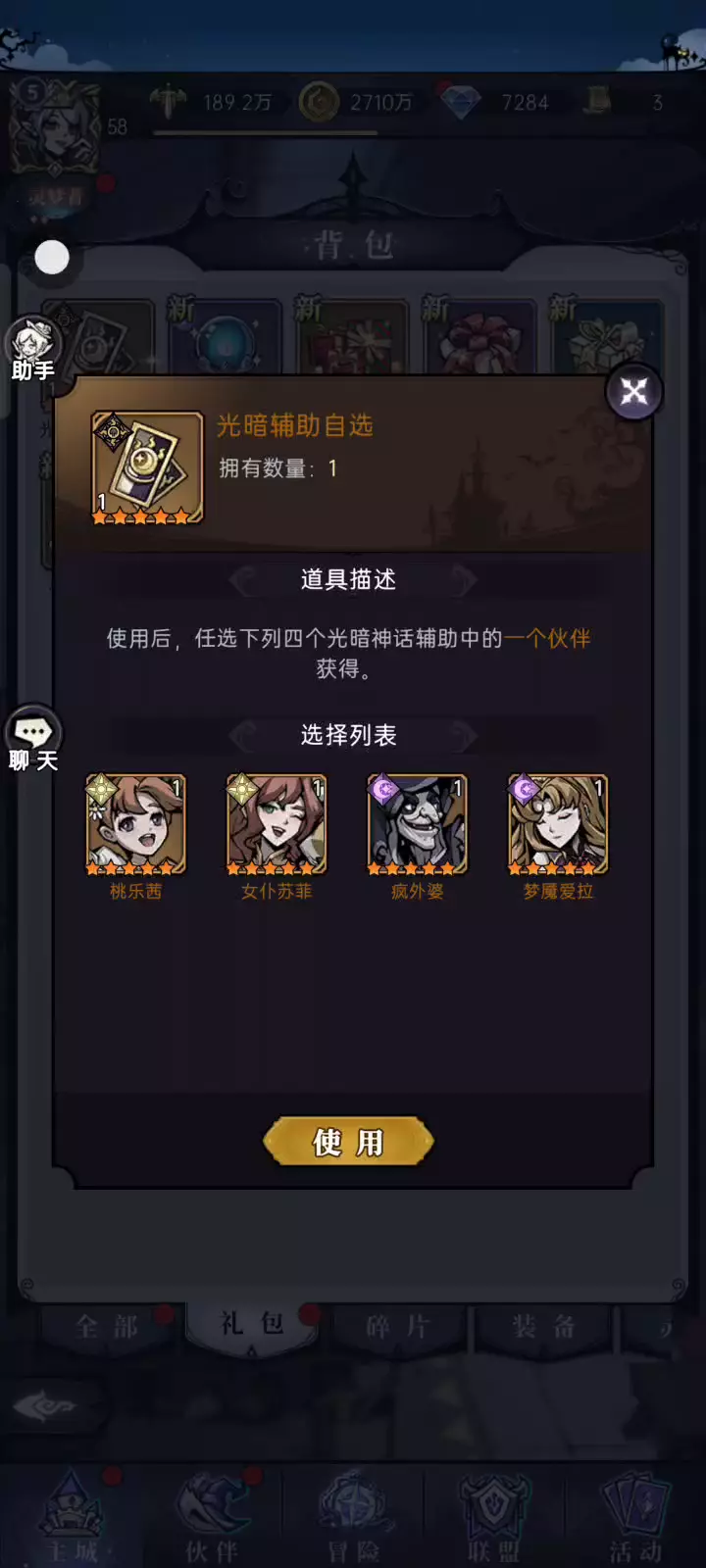
Task: Open 冒险 in bottom navigation
Action: click(353, 1516)
